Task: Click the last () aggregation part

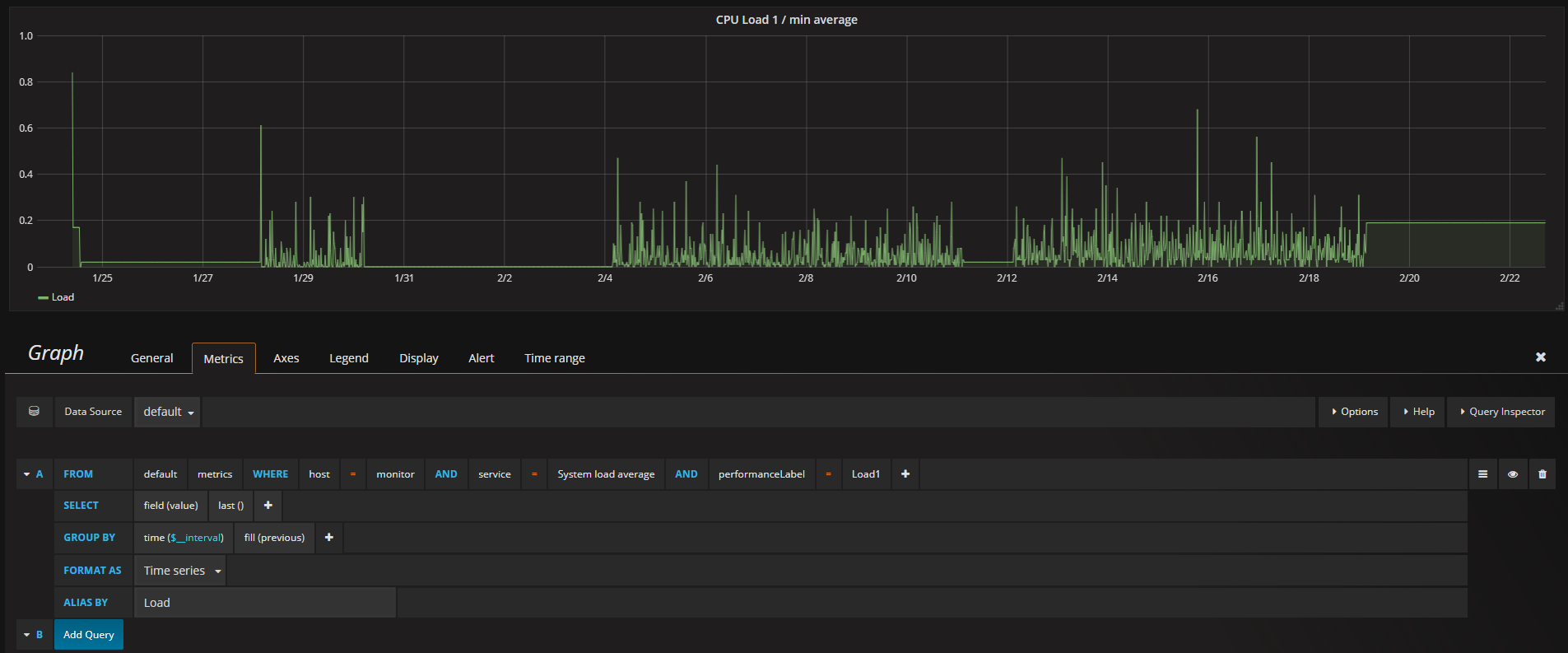Action: tap(231, 506)
